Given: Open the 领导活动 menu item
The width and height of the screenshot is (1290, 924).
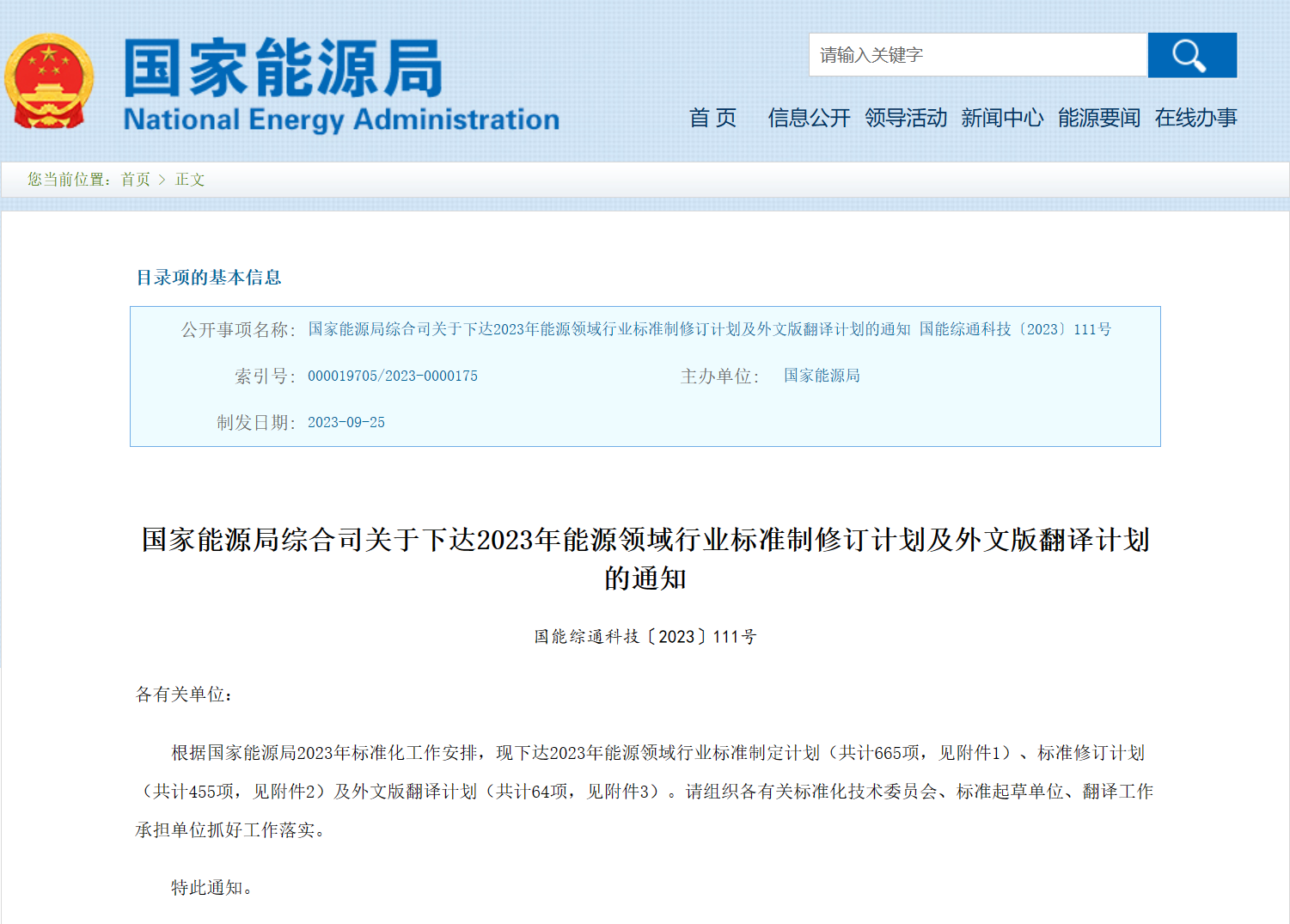Looking at the screenshot, I should (x=907, y=118).
